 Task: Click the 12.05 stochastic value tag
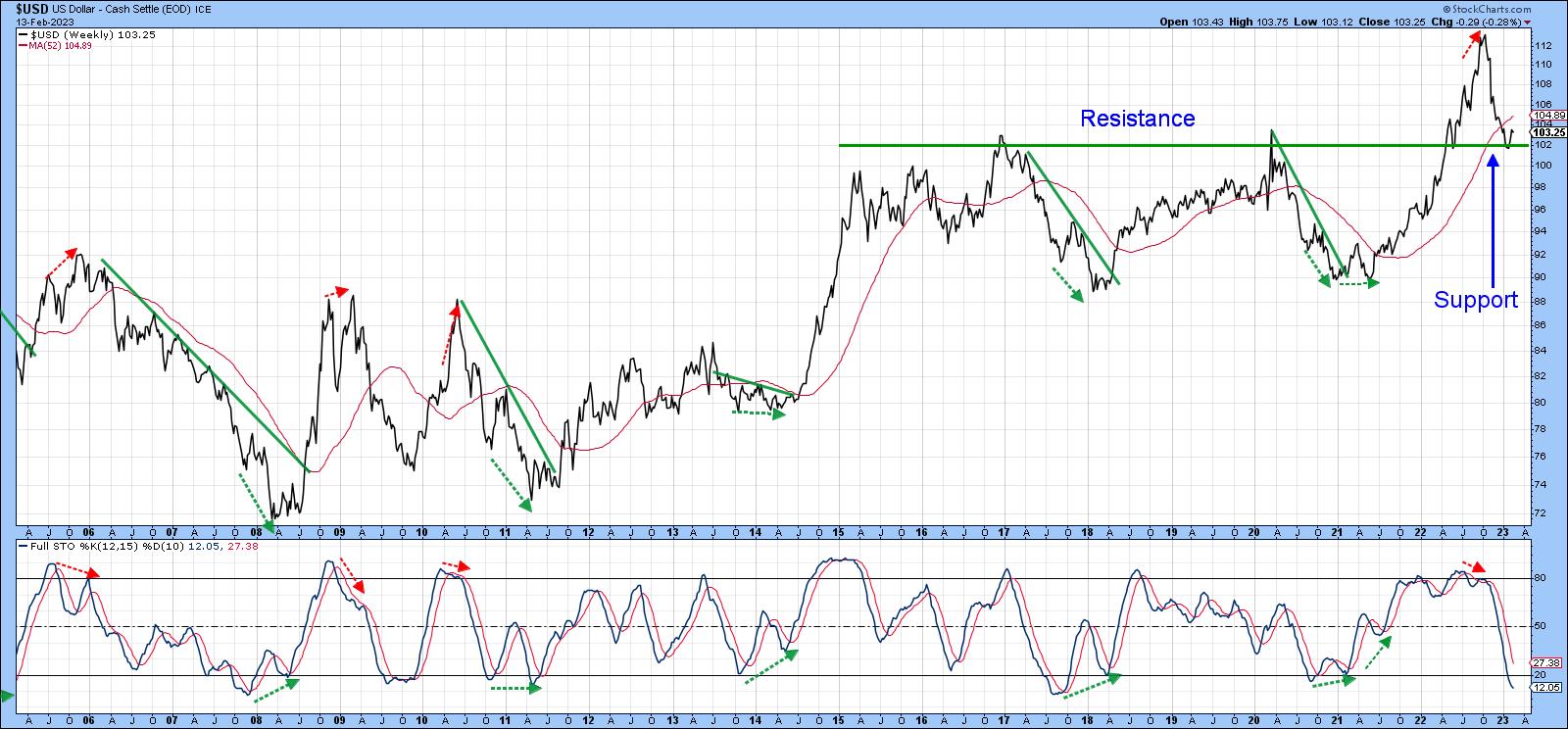pyautogui.click(x=1549, y=688)
